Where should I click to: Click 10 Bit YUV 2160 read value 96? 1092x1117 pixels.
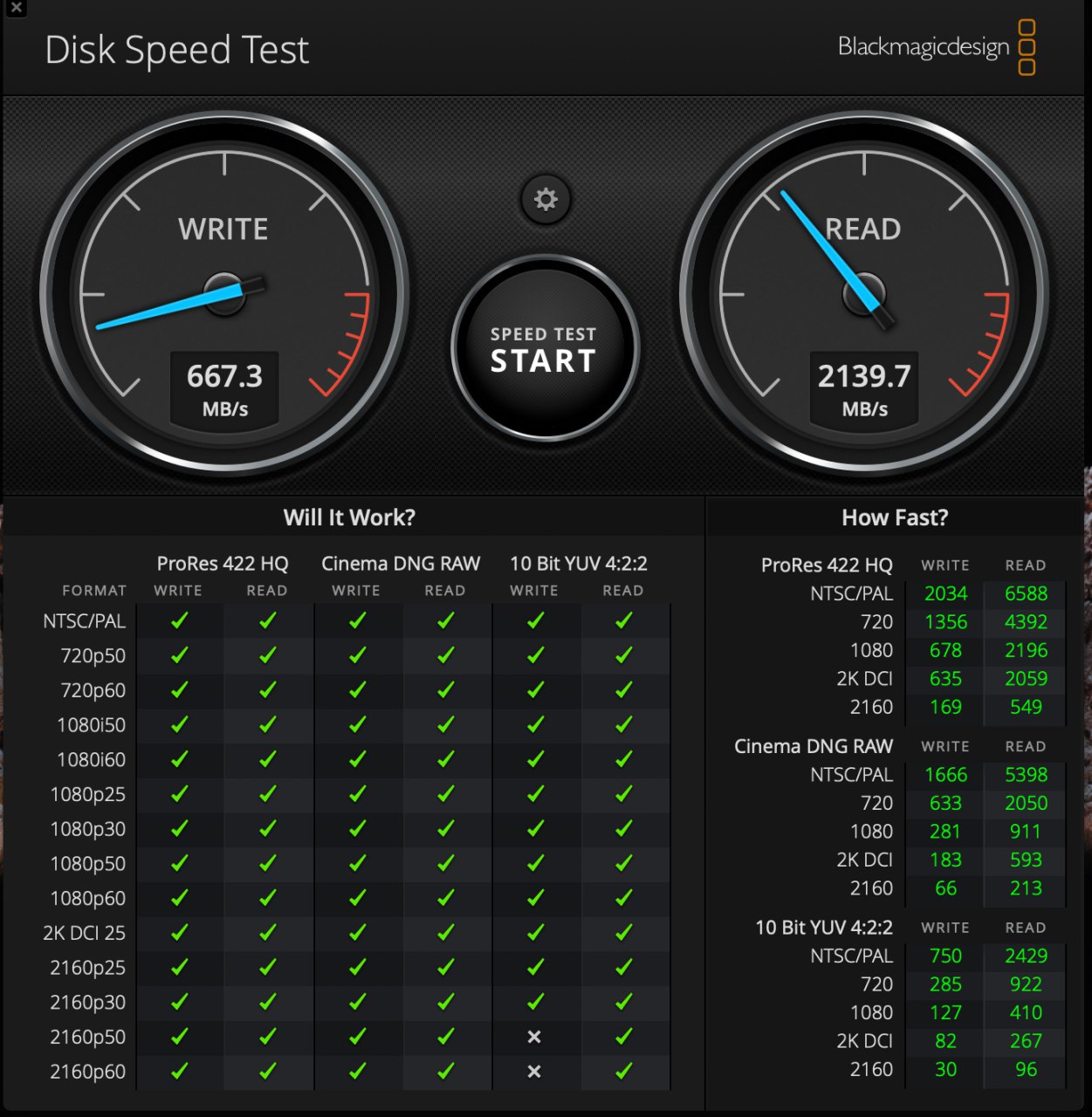point(1026,1069)
